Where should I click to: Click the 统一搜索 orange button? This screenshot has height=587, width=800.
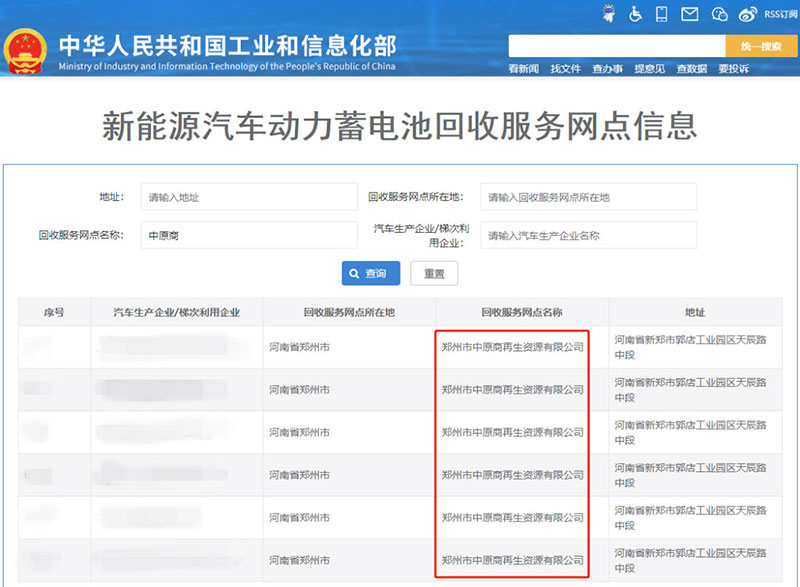(761, 46)
